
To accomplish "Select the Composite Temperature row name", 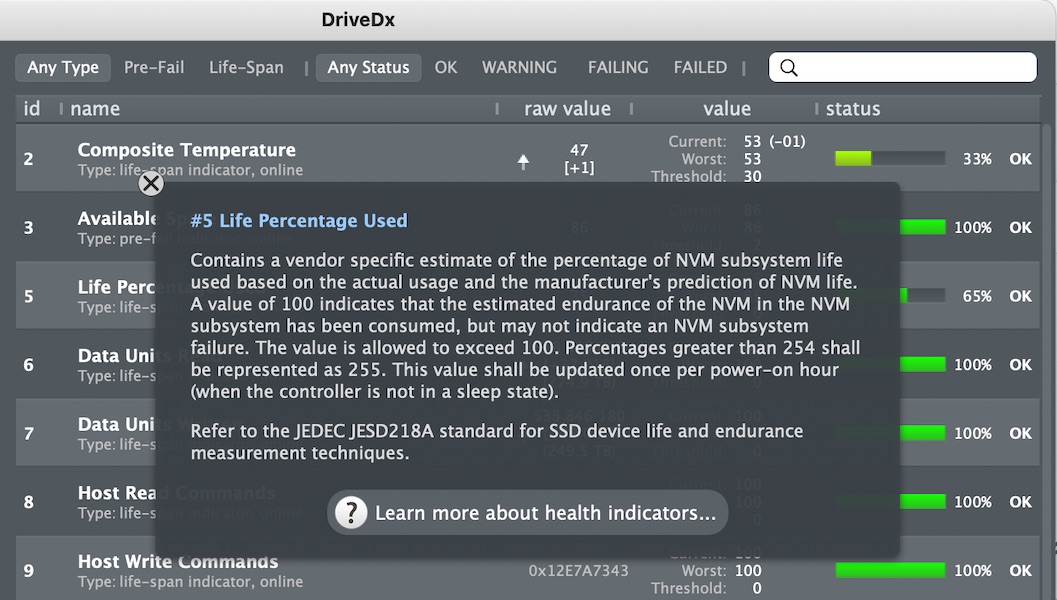I will (187, 150).
